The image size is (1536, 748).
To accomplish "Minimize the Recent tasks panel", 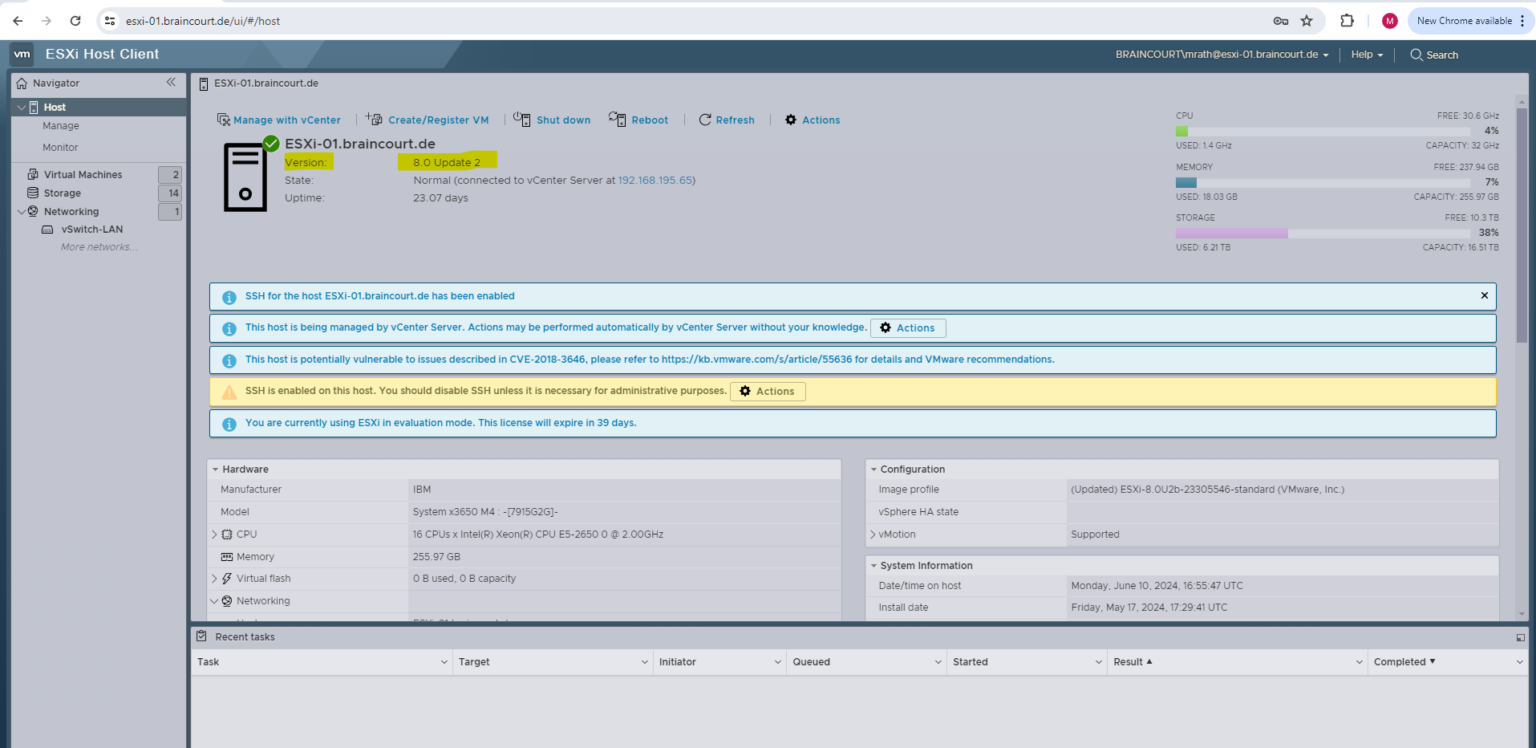I will pos(1520,637).
